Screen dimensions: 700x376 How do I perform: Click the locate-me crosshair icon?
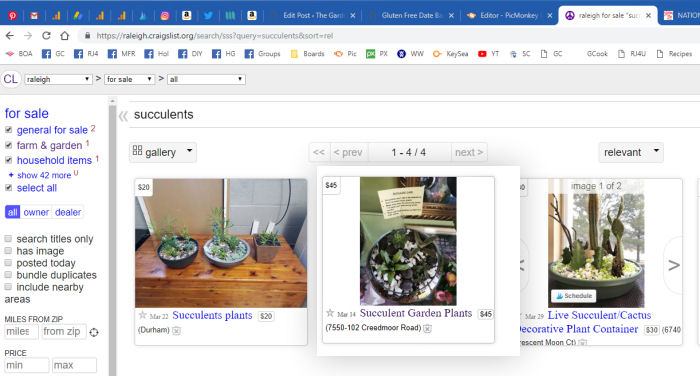(x=94, y=332)
